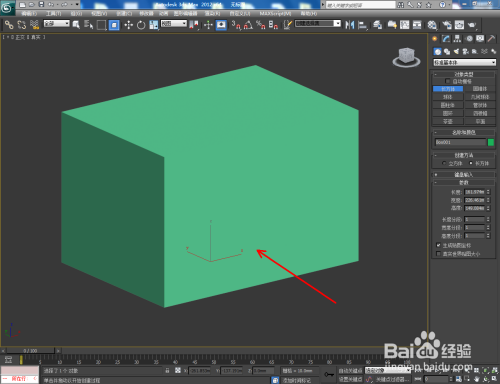The width and height of the screenshot is (500, 384).
Task: Click the 长度 length value field
Action: pyautogui.click(x=475, y=192)
